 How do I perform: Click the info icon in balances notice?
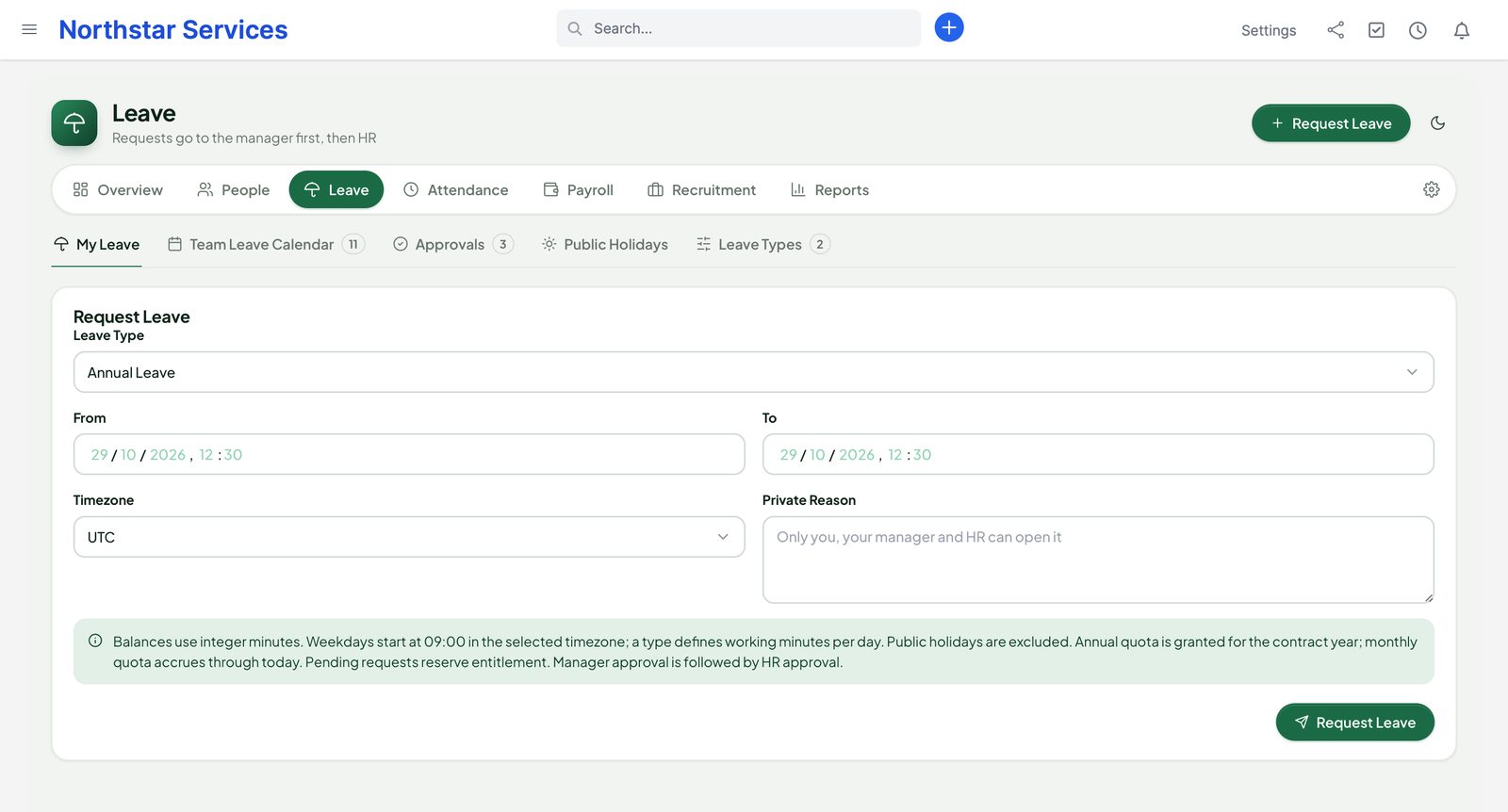95,641
